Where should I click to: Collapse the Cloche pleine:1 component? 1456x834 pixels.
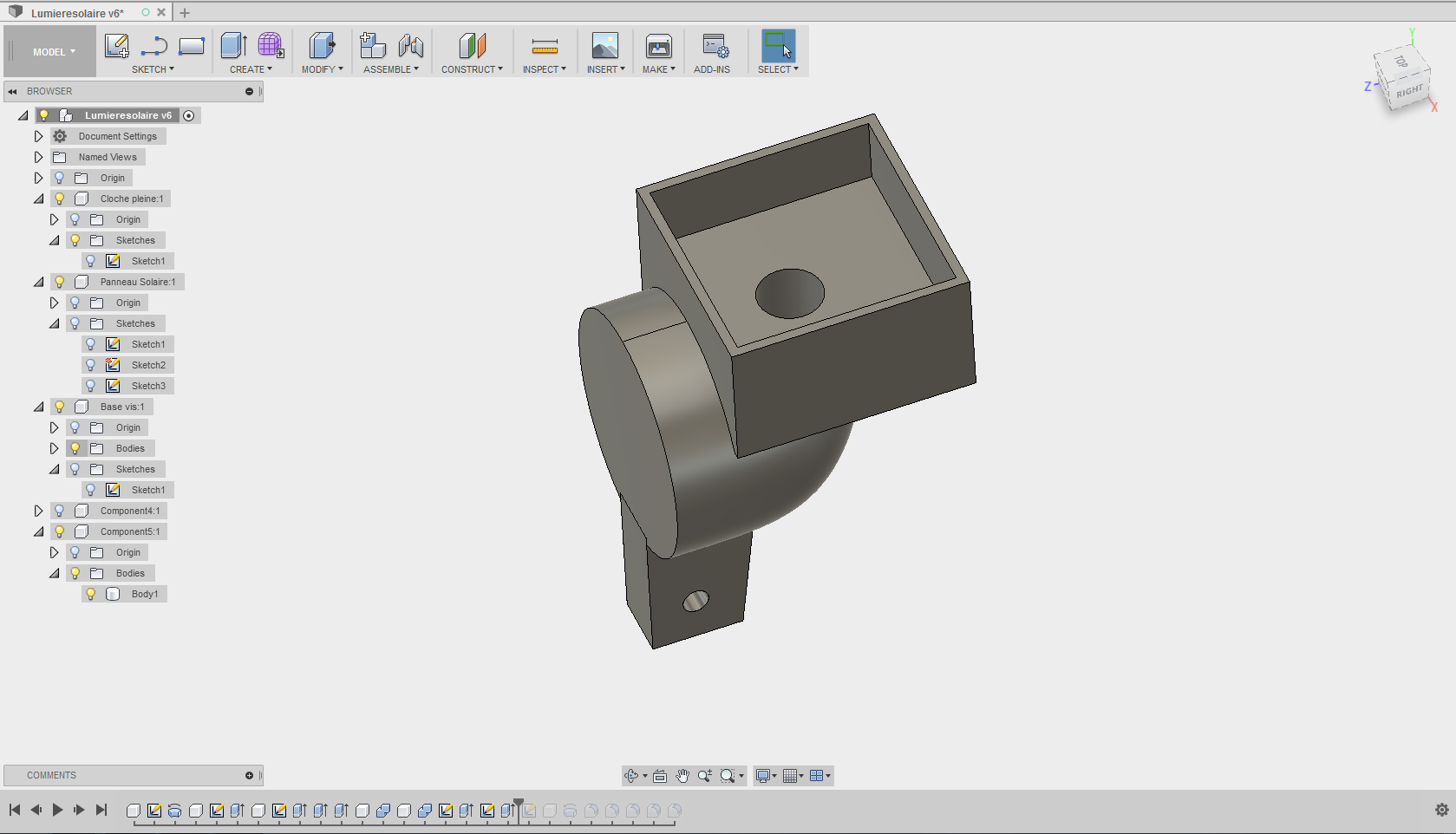tap(38, 199)
